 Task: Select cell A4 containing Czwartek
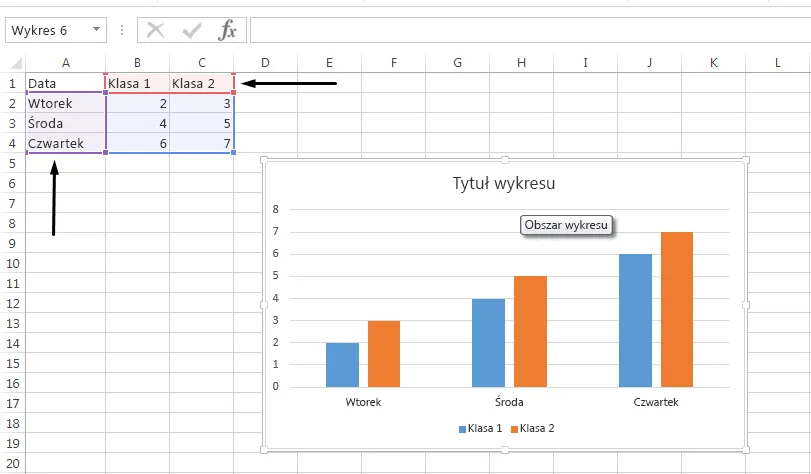[65, 144]
